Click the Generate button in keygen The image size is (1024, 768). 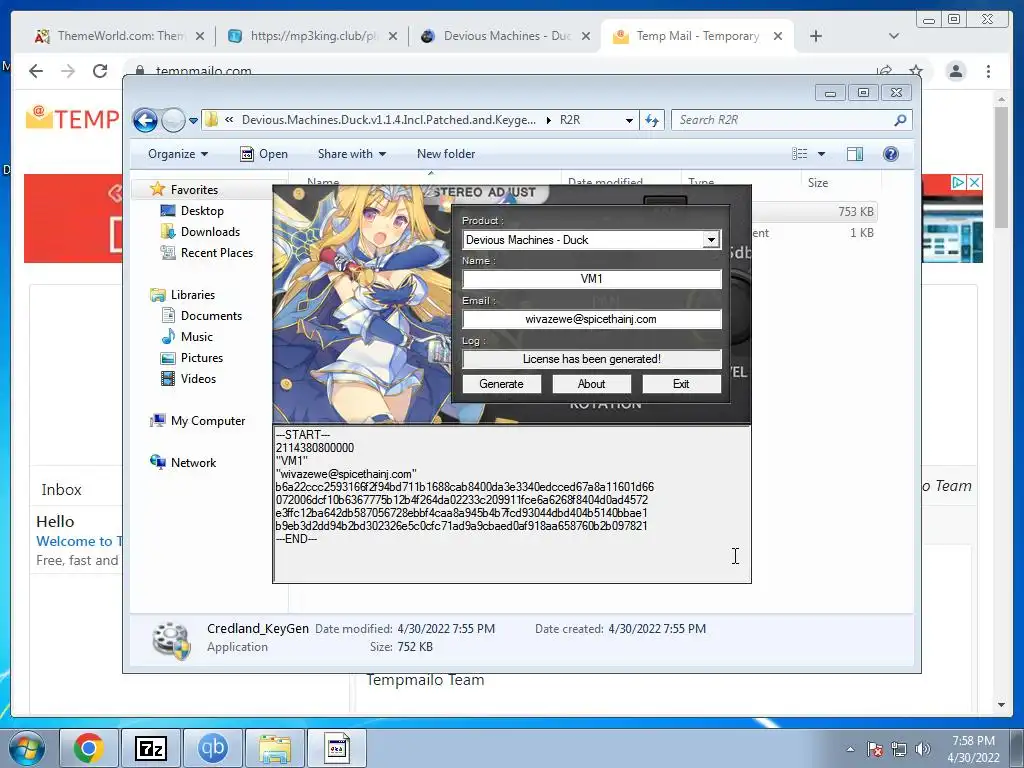point(502,384)
